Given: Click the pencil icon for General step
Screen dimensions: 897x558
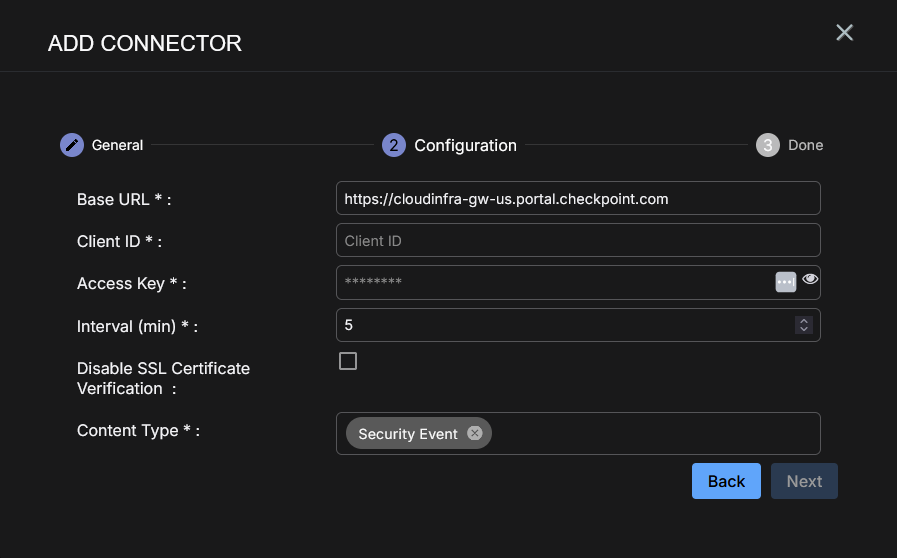Looking at the screenshot, I should (71, 145).
